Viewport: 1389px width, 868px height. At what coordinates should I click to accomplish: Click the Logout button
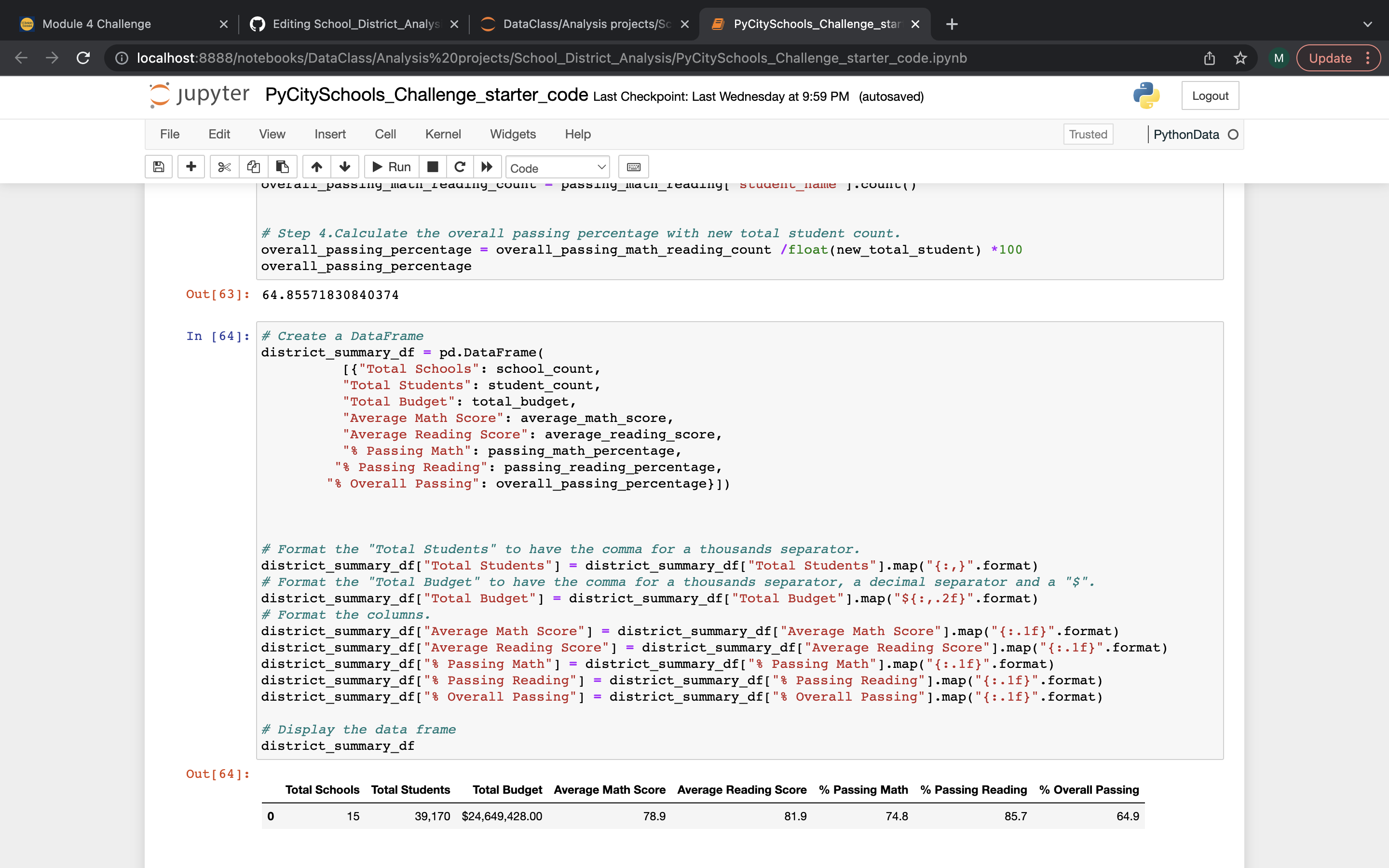(1210, 95)
